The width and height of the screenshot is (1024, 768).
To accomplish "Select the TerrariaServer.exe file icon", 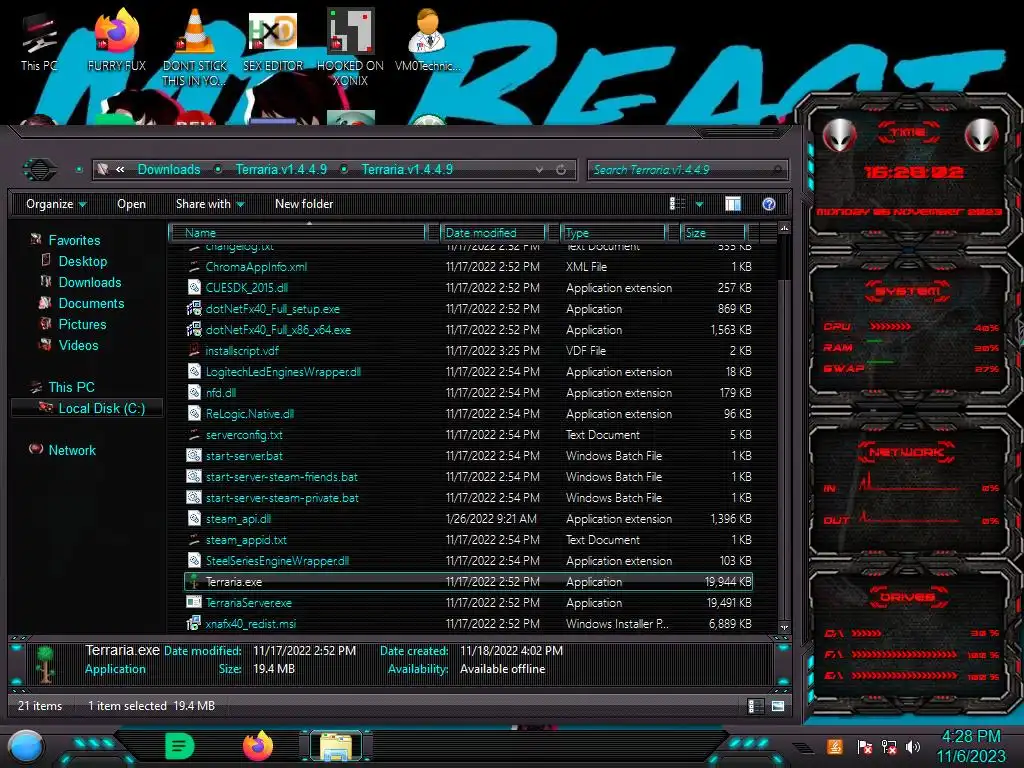I will (x=194, y=602).
